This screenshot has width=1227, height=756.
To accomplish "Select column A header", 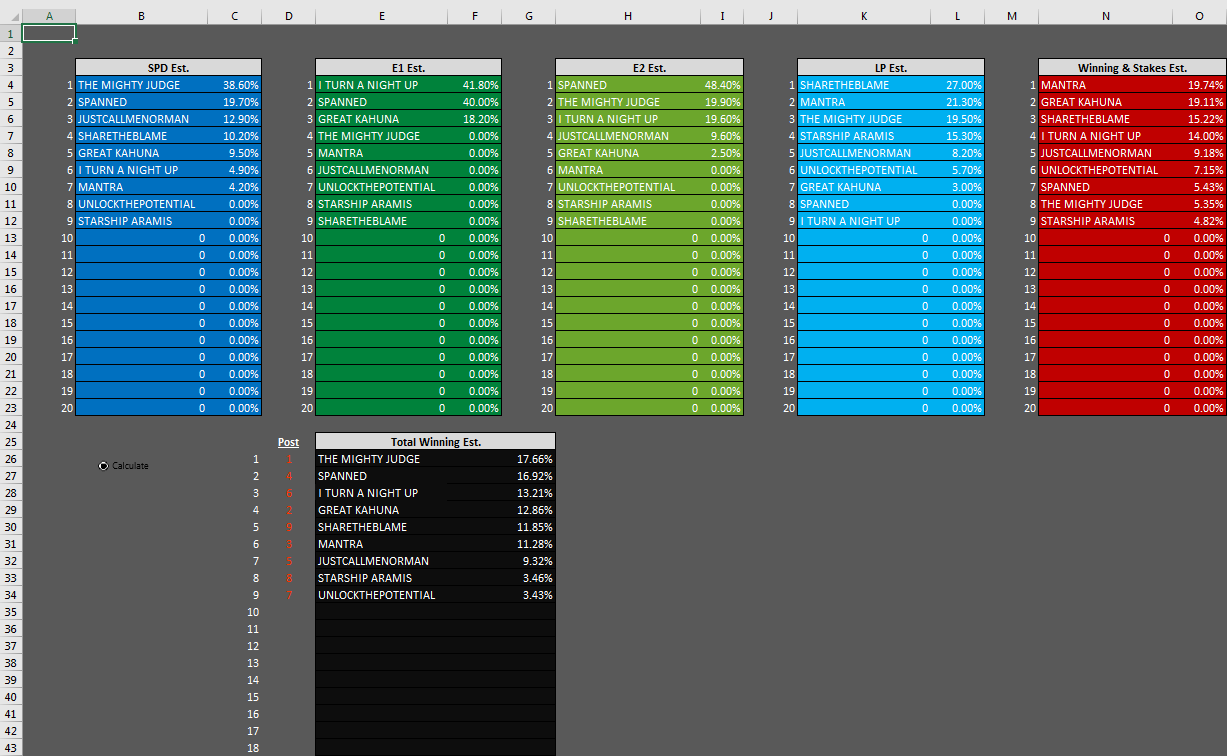I will pyautogui.click(x=48, y=16).
